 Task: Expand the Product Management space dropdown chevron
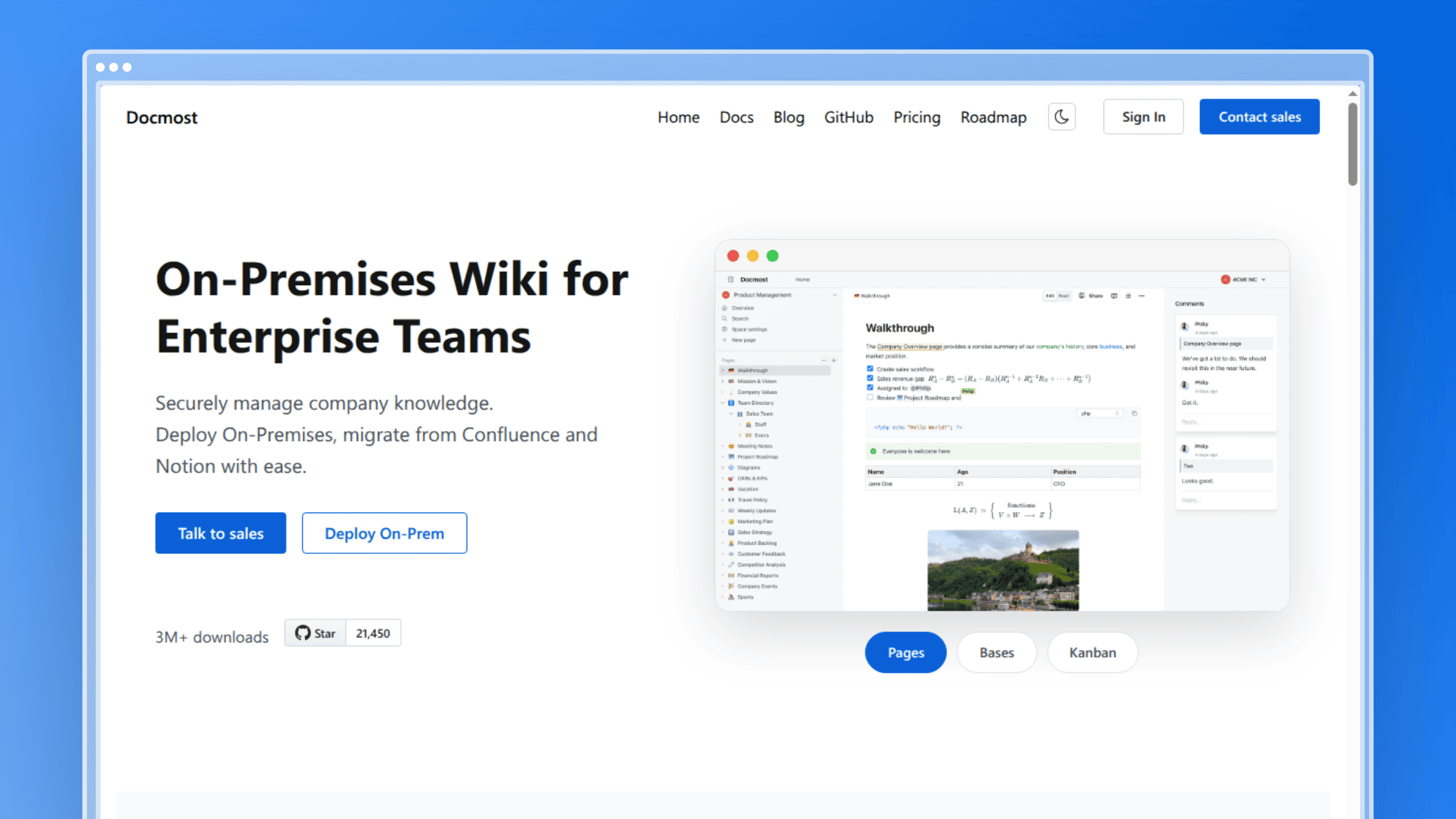(x=835, y=295)
